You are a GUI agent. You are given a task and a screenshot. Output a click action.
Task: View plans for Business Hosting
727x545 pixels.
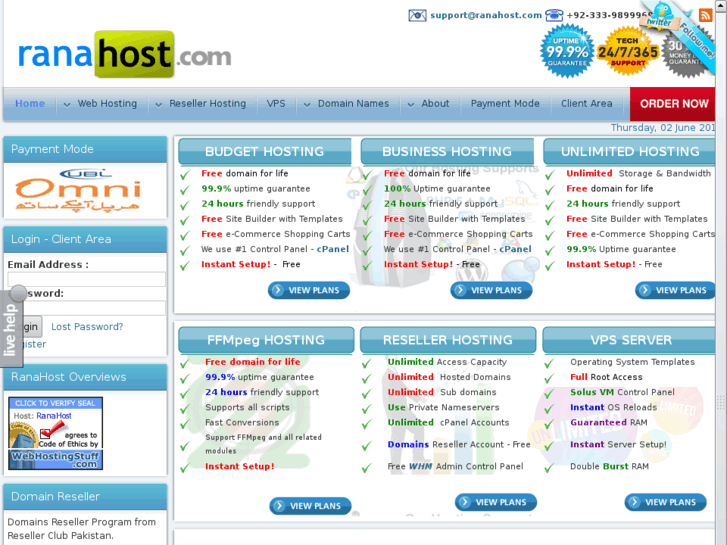click(491, 290)
